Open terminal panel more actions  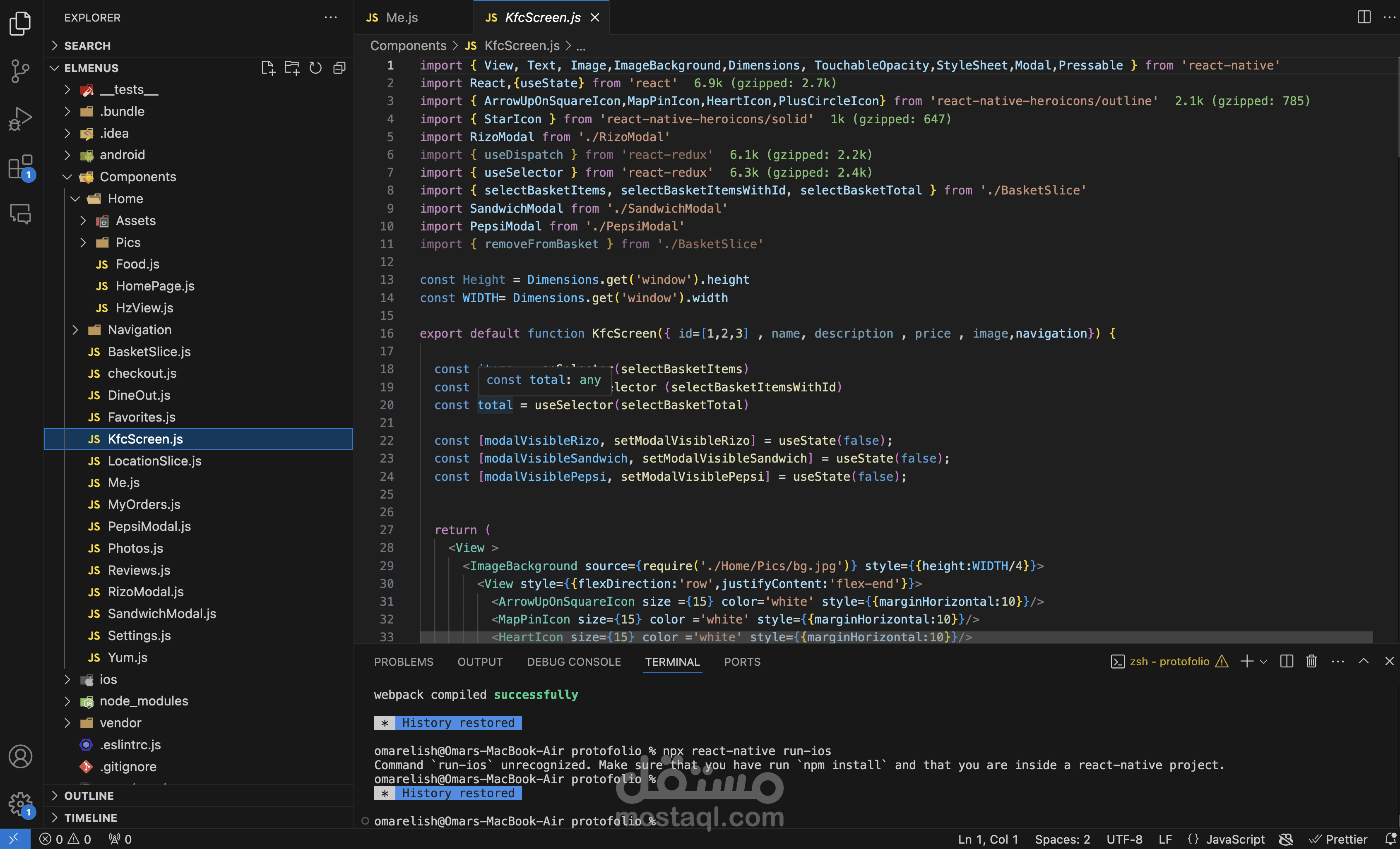click(1338, 662)
